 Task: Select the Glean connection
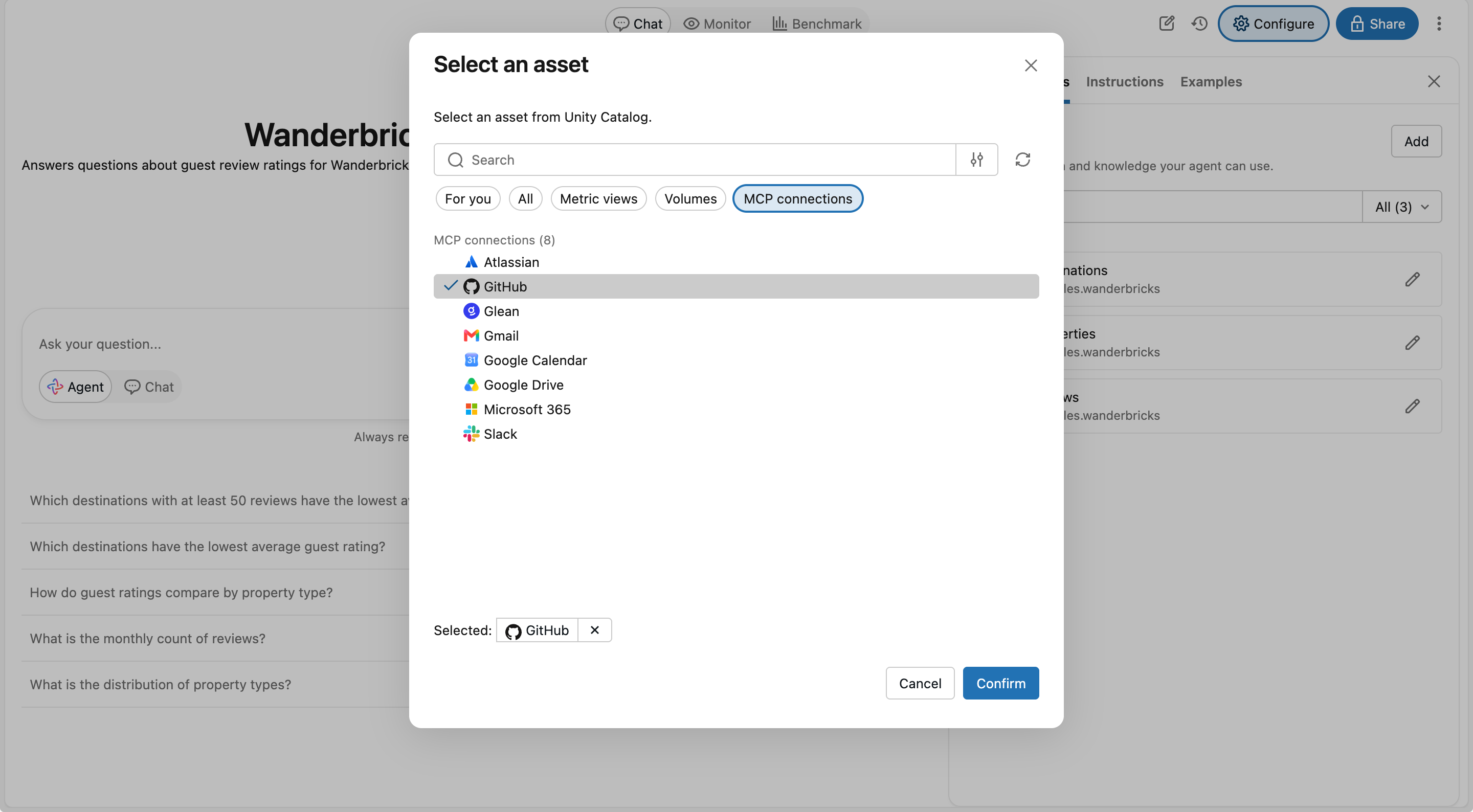[736, 311]
